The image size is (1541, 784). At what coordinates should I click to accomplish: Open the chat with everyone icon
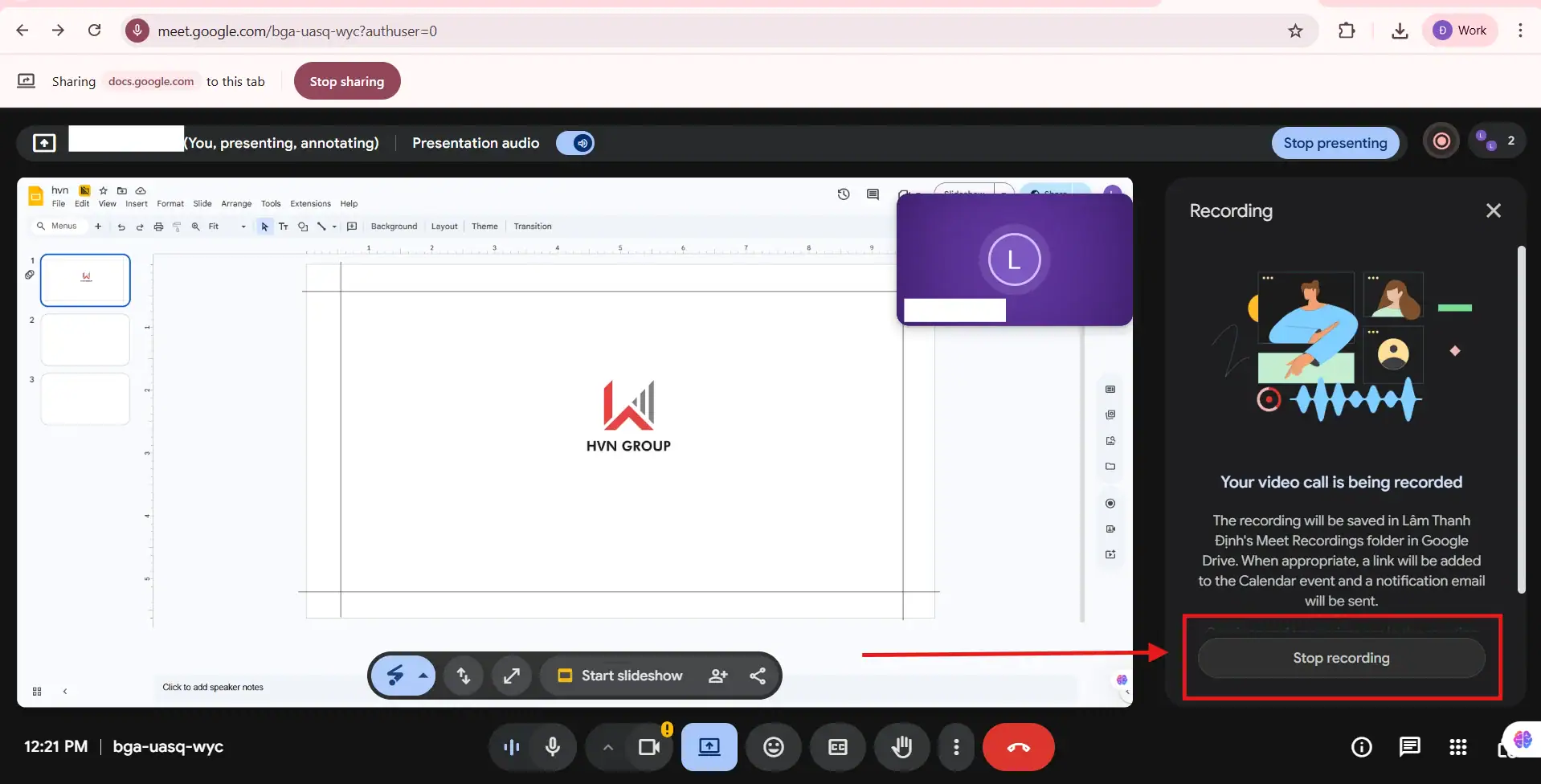(1409, 747)
